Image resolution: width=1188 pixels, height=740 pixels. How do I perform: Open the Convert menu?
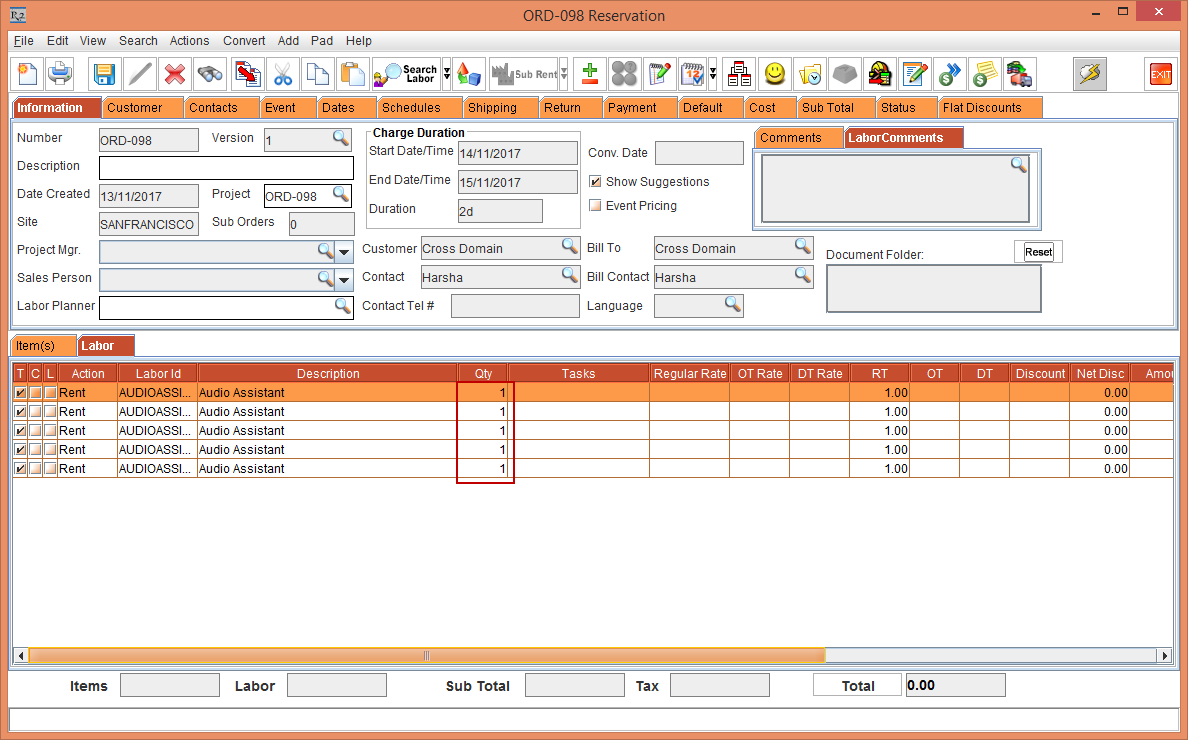(244, 41)
